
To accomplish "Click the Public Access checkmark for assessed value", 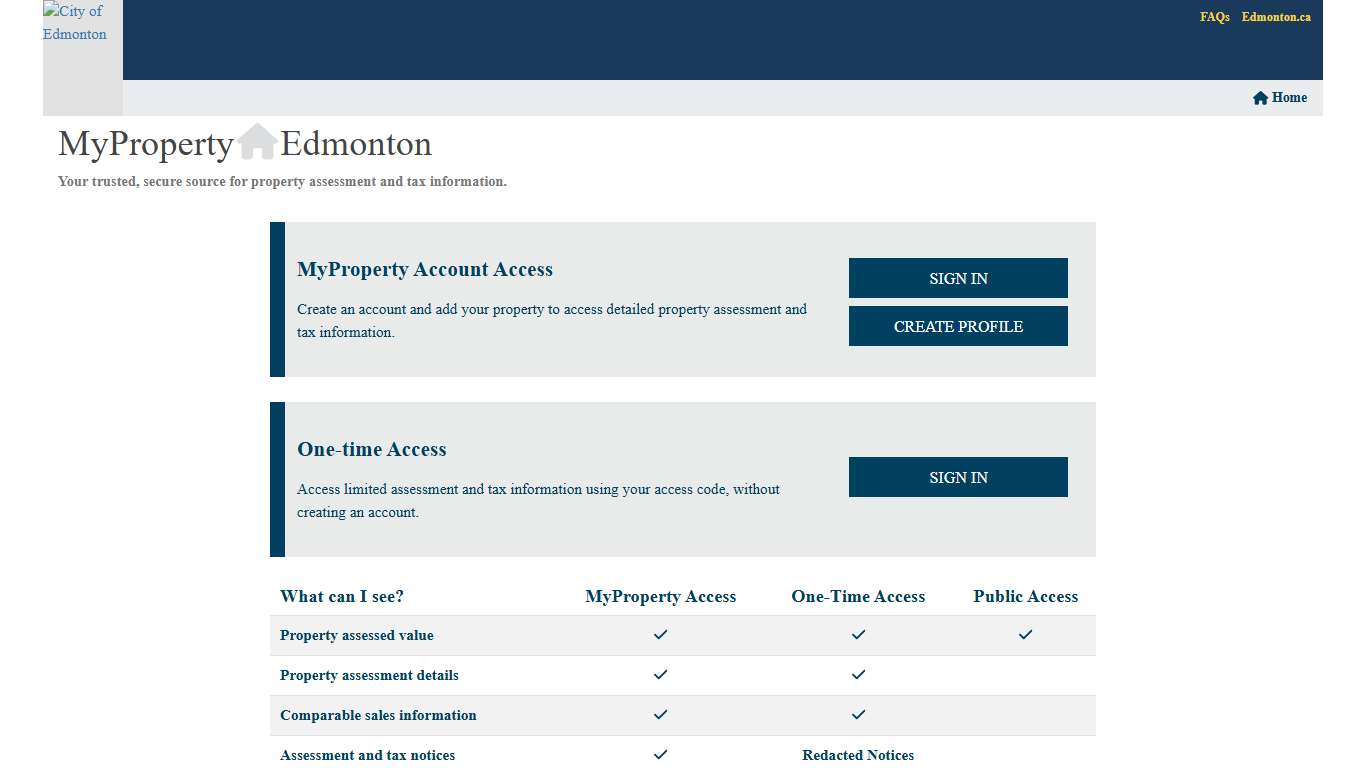I will point(1025,634).
